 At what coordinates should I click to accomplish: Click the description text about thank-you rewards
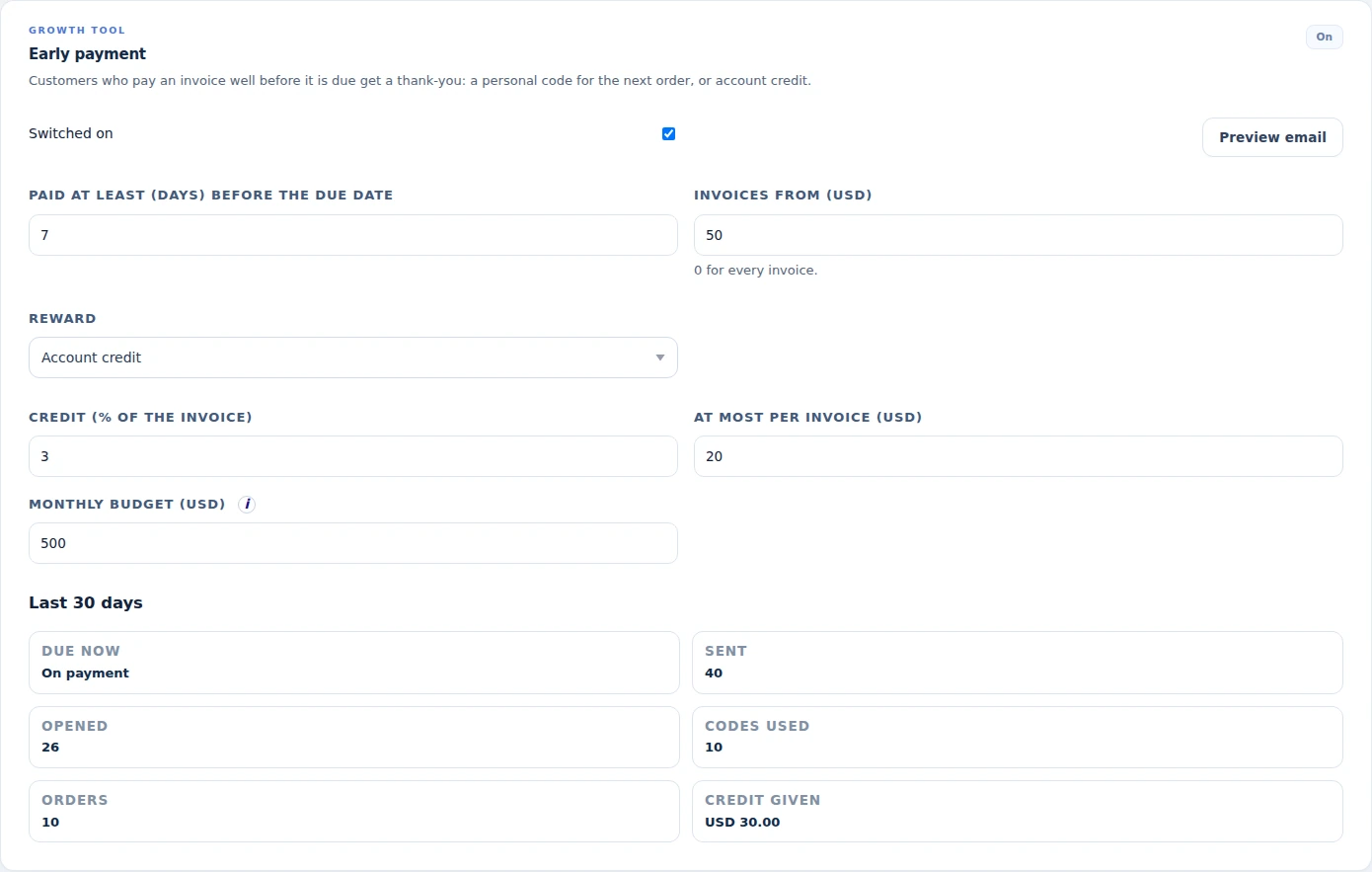tap(419, 81)
